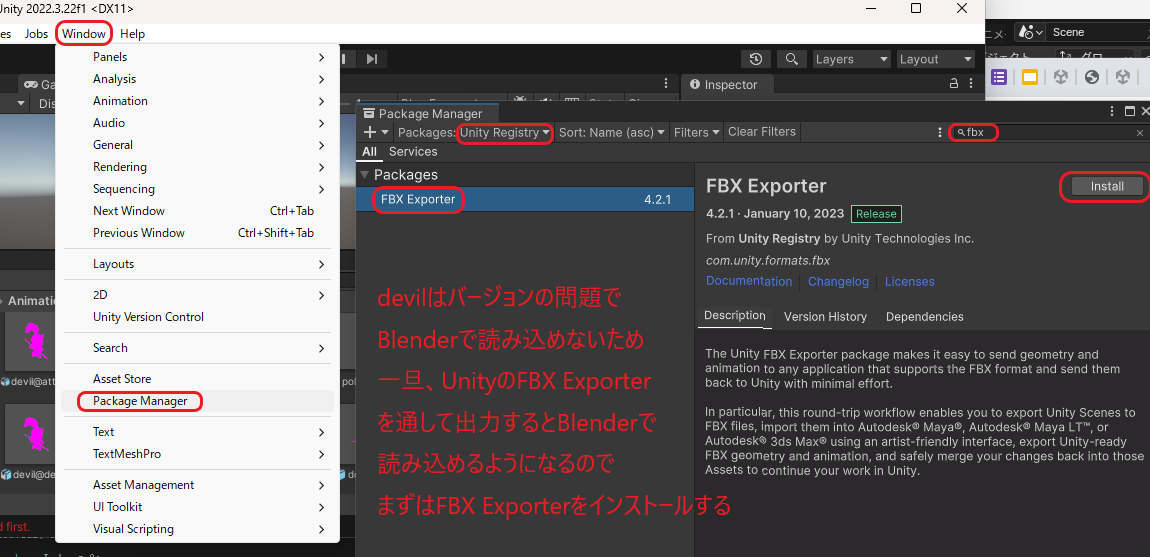Open the Help menu
Image resolution: width=1150 pixels, height=557 pixels.
coord(133,34)
